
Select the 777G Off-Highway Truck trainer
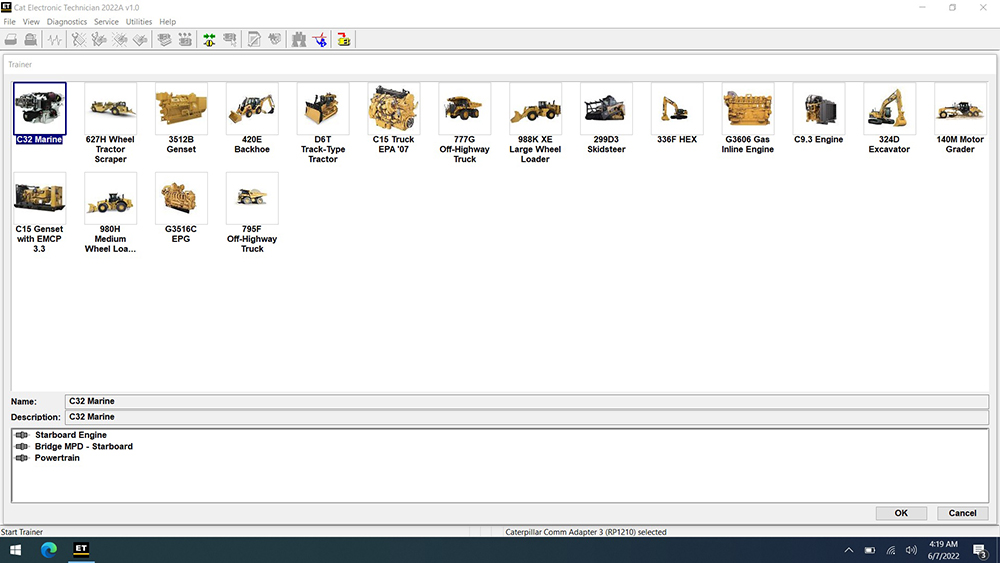(x=464, y=123)
